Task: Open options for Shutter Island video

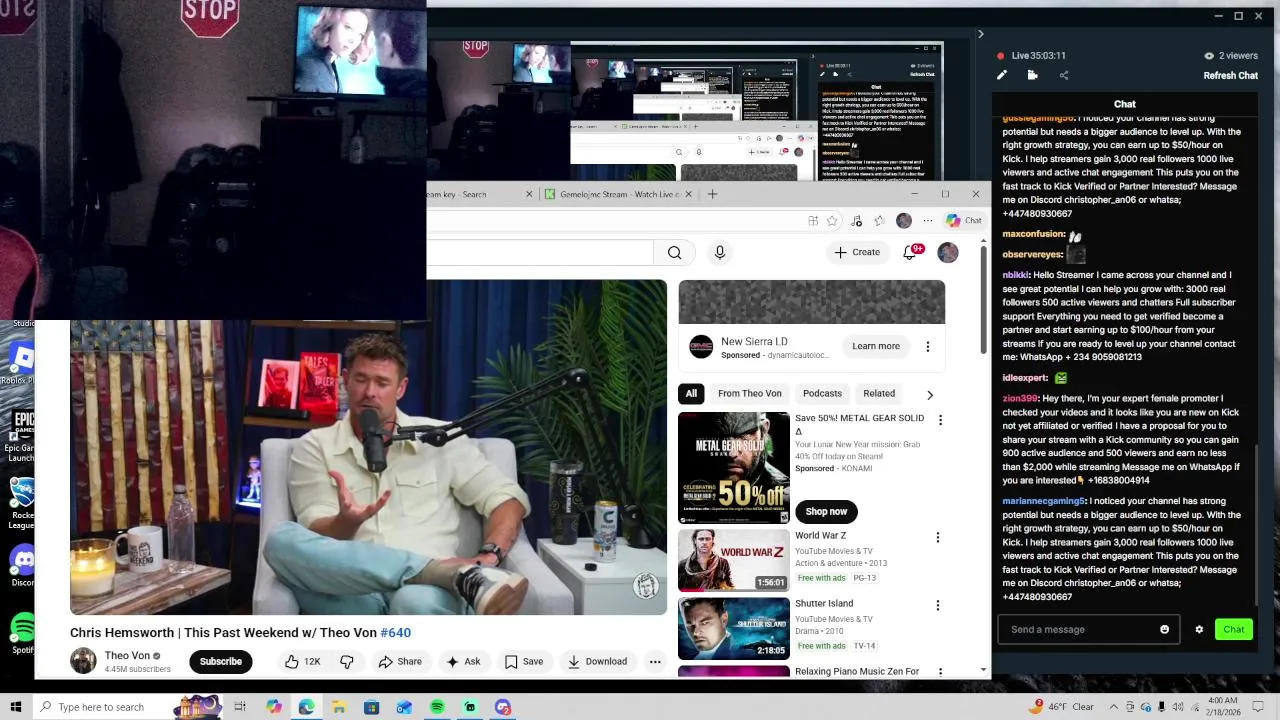Action: [938, 605]
